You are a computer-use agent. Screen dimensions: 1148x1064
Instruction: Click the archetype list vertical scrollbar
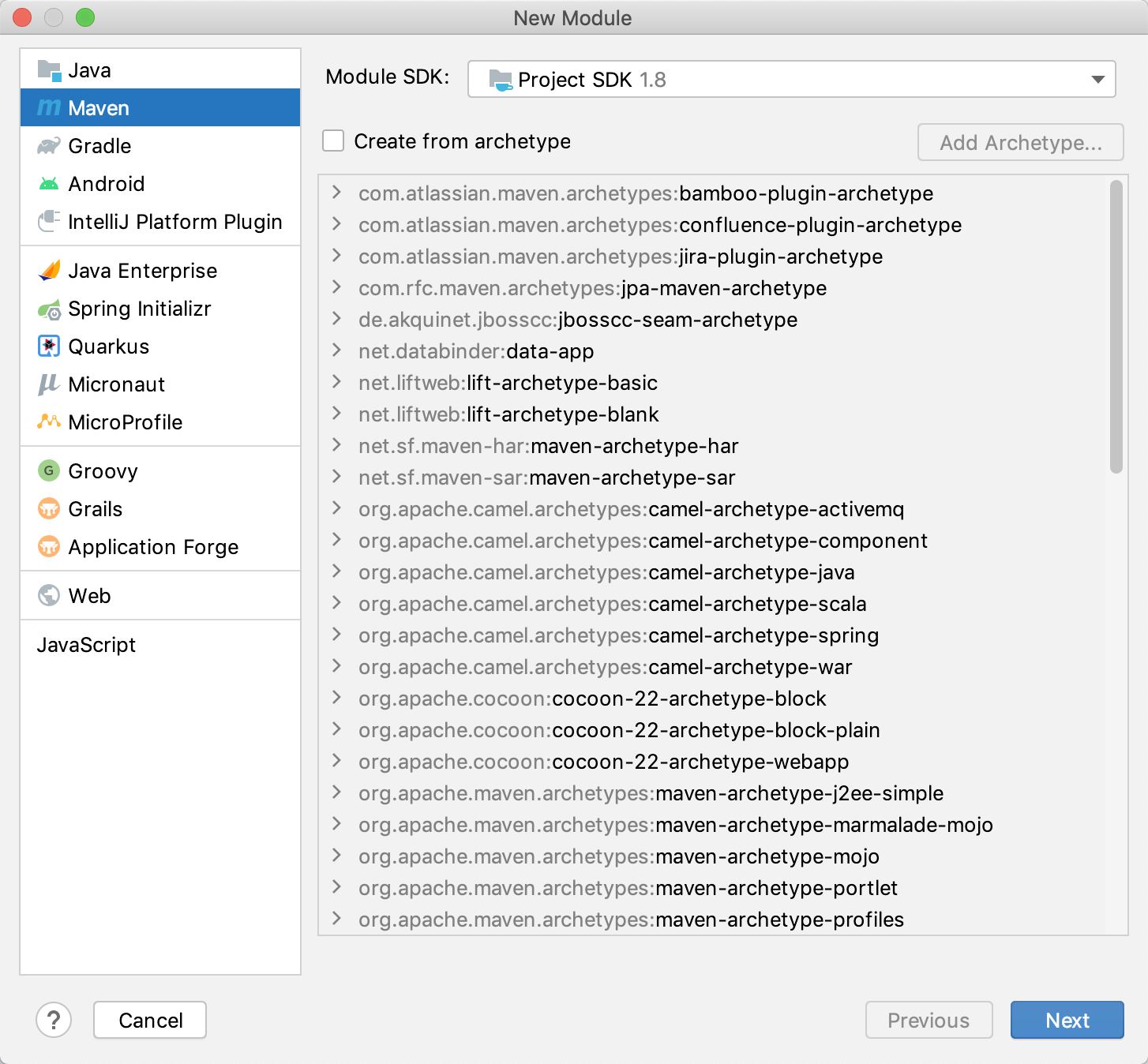pos(1116,327)
